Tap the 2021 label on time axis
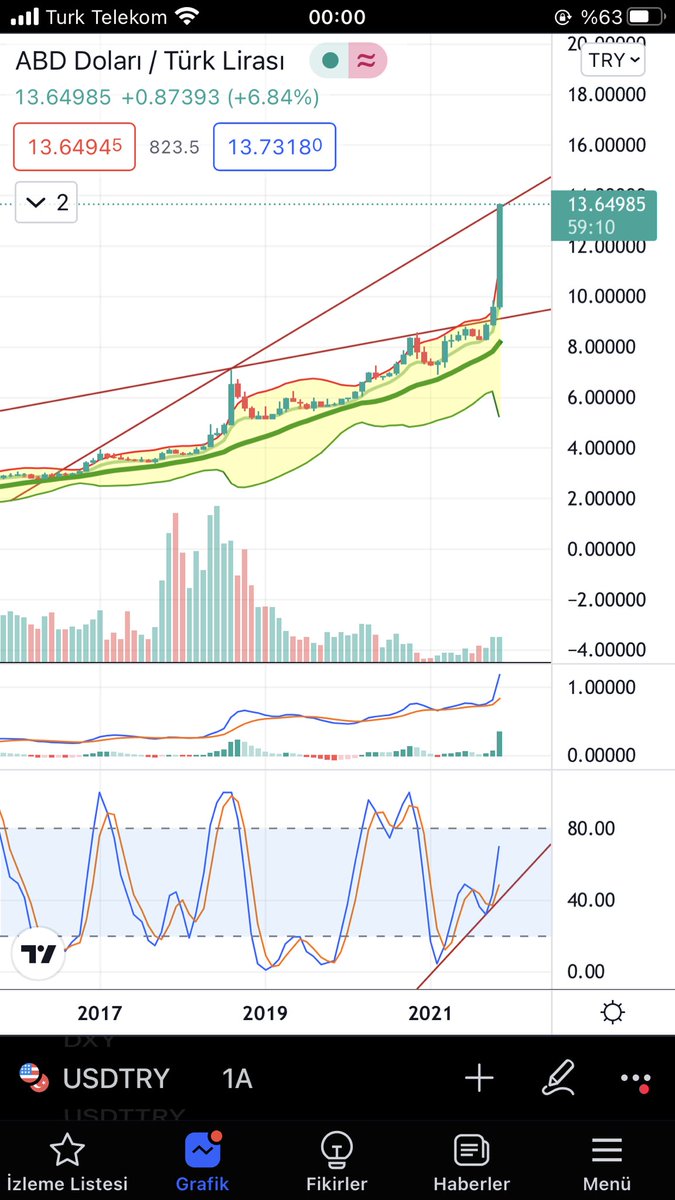 tap(431, 1013)
